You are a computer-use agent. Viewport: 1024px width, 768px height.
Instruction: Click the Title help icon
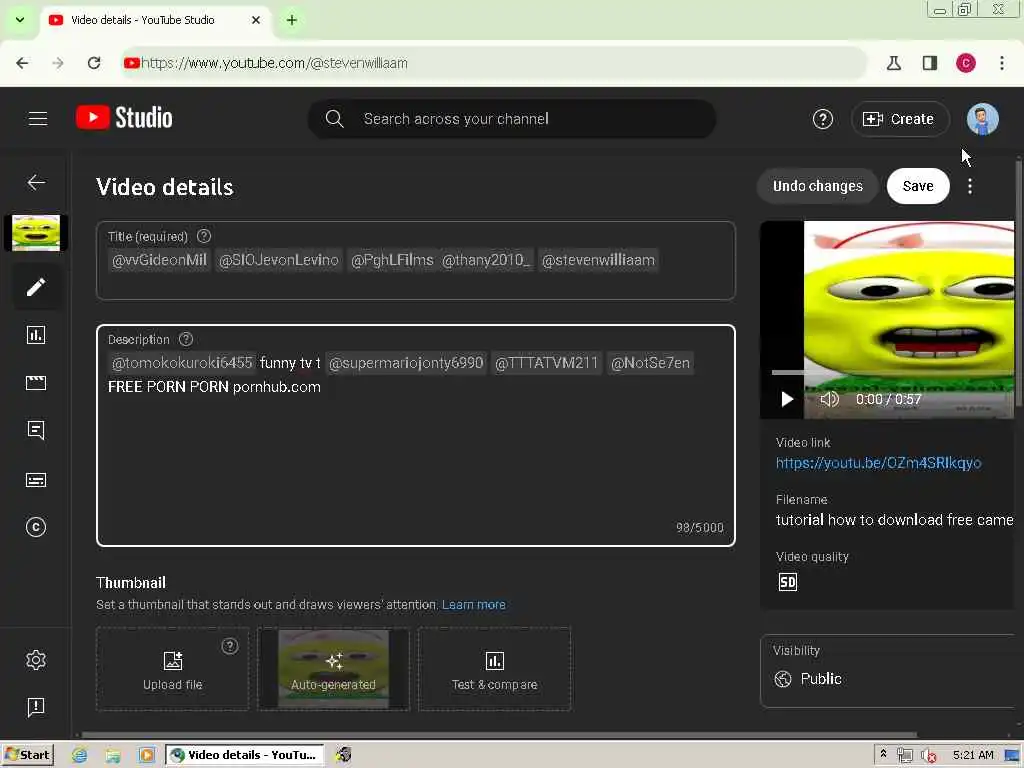coord(204,236)
